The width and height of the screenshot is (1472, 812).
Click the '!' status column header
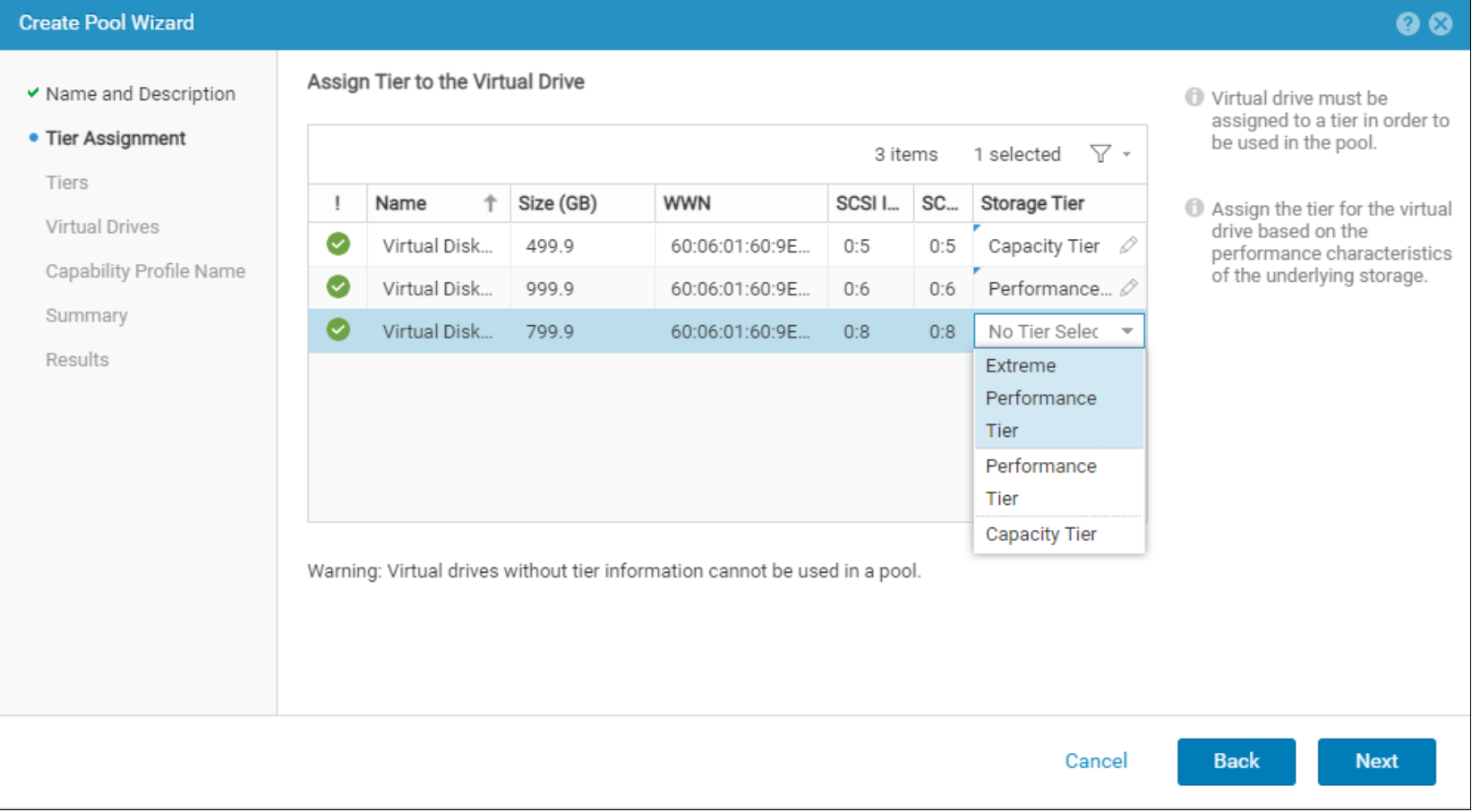click(338, 203)
